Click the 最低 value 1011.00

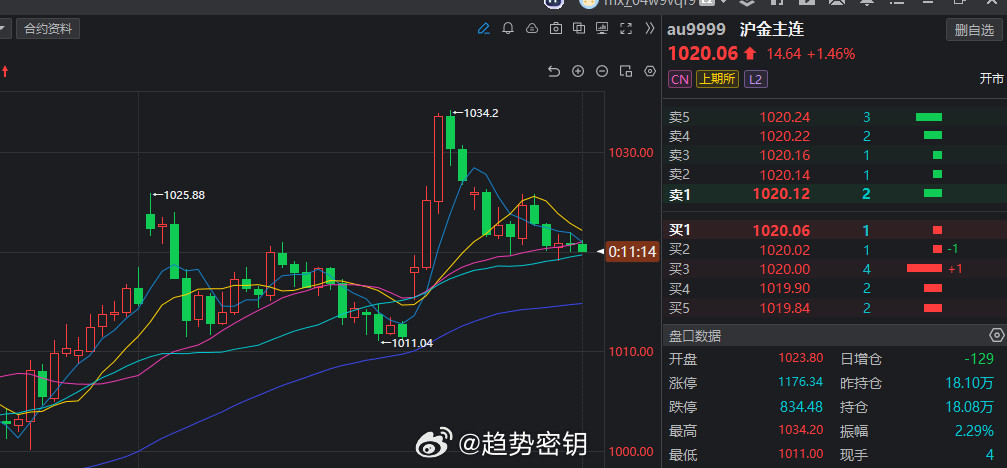(x=801, y=455)
